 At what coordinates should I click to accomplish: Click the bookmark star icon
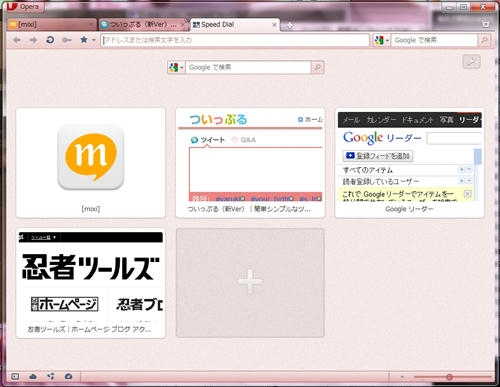point(84,40)
